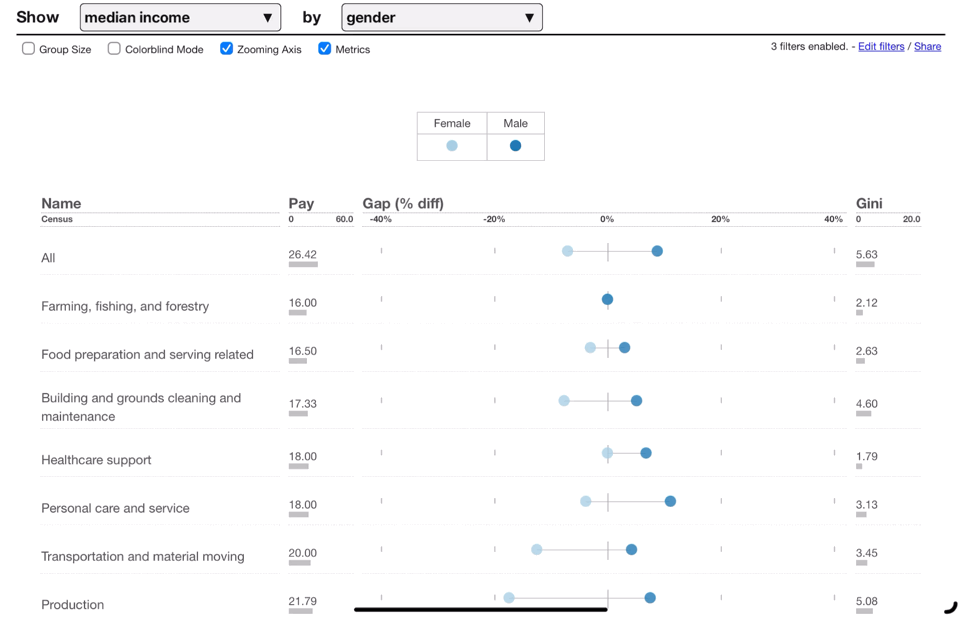Image resolution: width=960 pixels, height=618 pixels.
Task: Open the median income Show dropdown
Action: pos(180,17)
